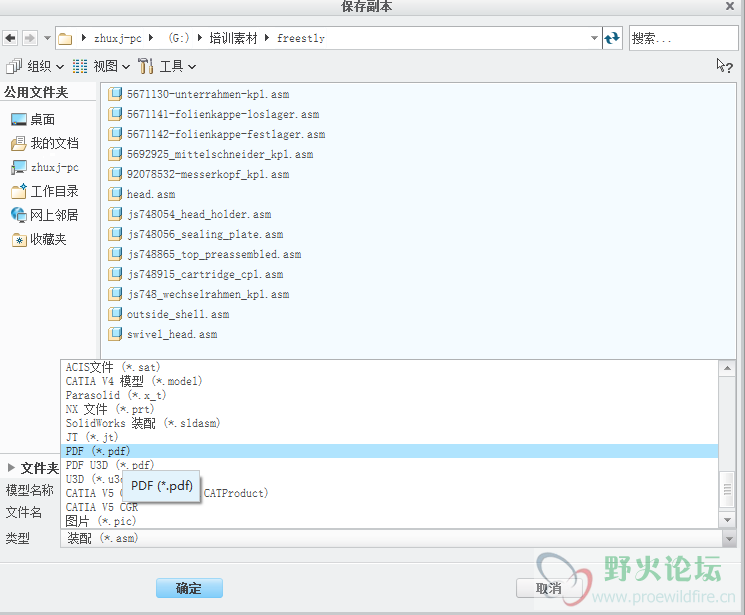Viewport: 745px width, 615px height.
Task: Choose Parasolid (*.x_t) file type
Action: coord(389,395)
